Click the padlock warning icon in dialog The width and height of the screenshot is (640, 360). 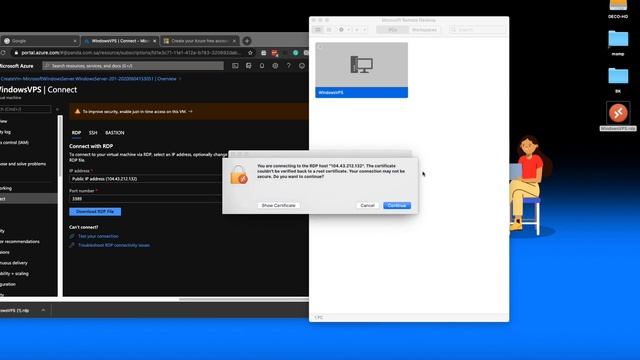tap(239, 175)
